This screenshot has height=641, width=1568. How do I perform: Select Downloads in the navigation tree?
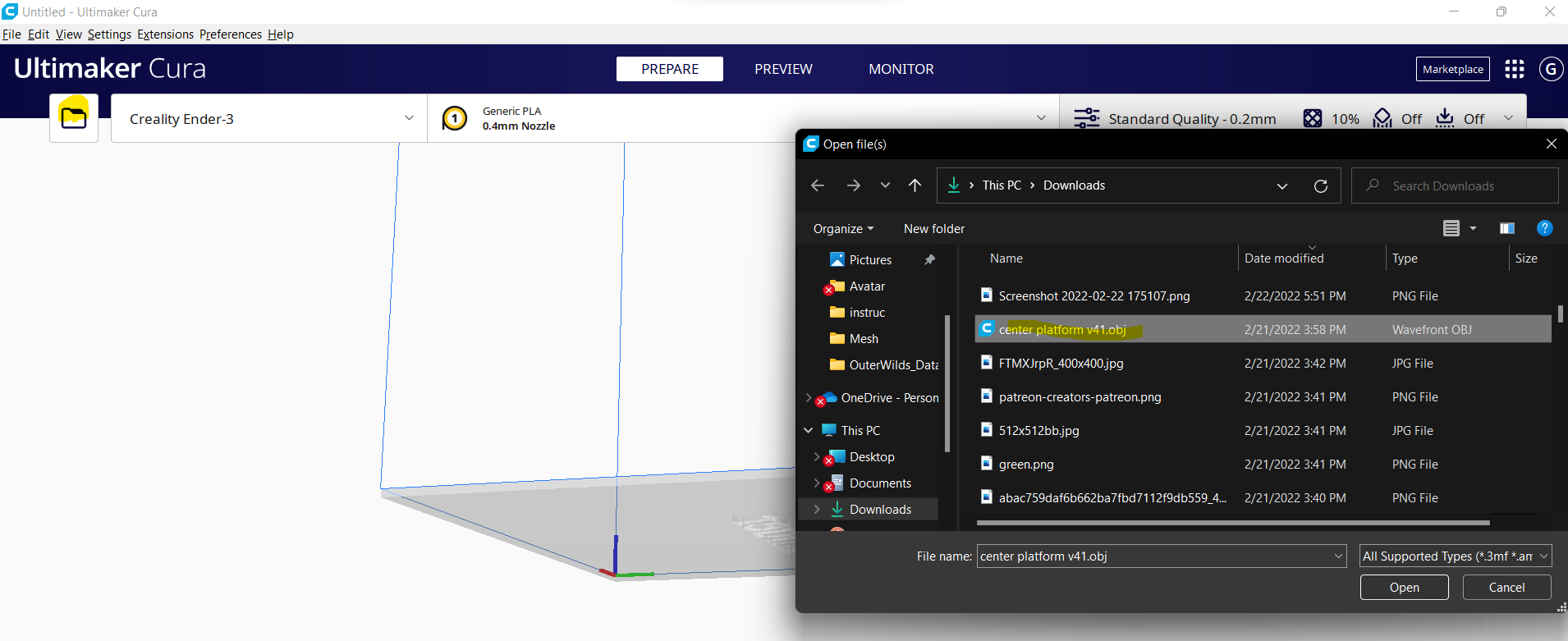point(880,510)
